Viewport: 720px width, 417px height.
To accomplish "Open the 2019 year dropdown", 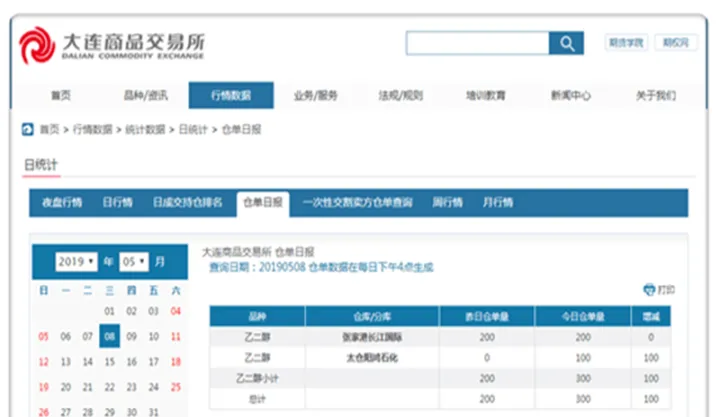I will 76,262.
